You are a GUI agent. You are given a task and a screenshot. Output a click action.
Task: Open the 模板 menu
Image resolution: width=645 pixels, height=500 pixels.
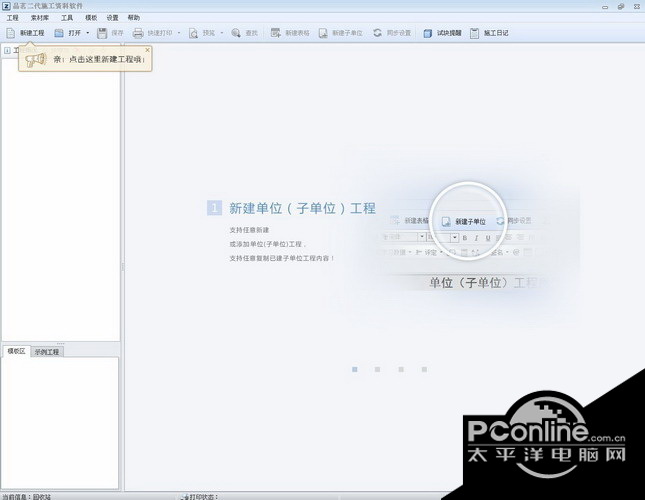click(91, 18)
